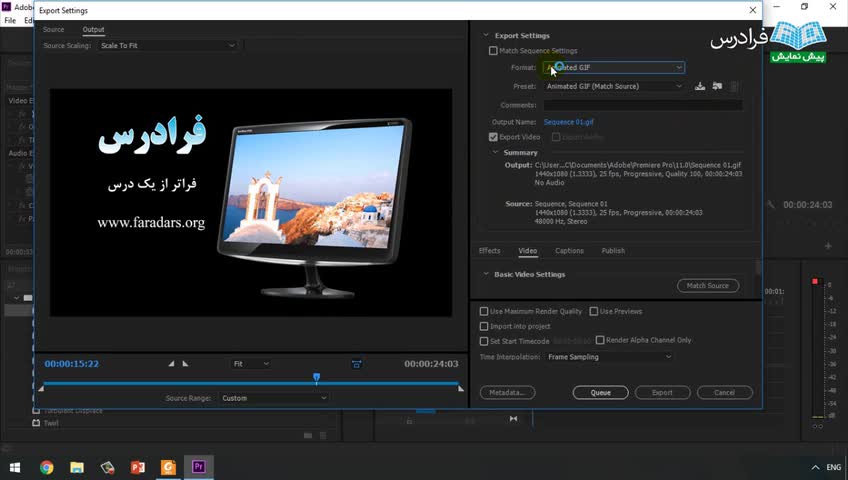Uncheck Export Video checkbox

[493, 137]
